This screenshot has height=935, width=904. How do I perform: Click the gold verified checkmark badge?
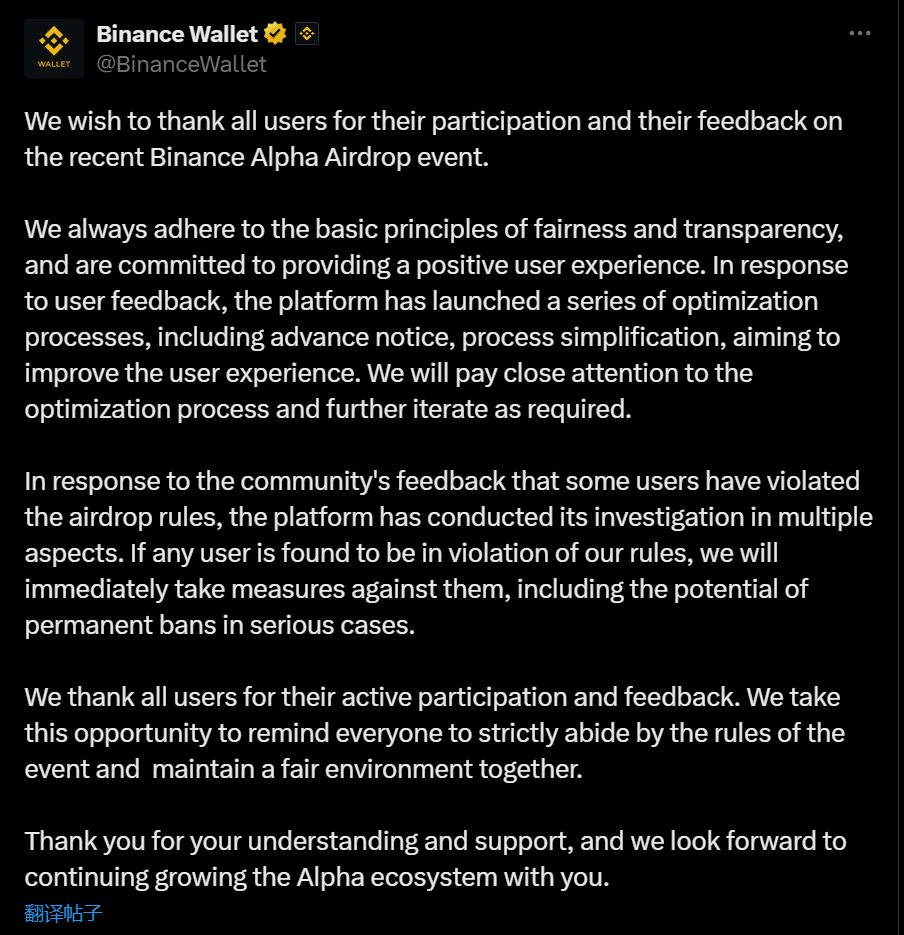pyautogui.click(x=275, y=33)
